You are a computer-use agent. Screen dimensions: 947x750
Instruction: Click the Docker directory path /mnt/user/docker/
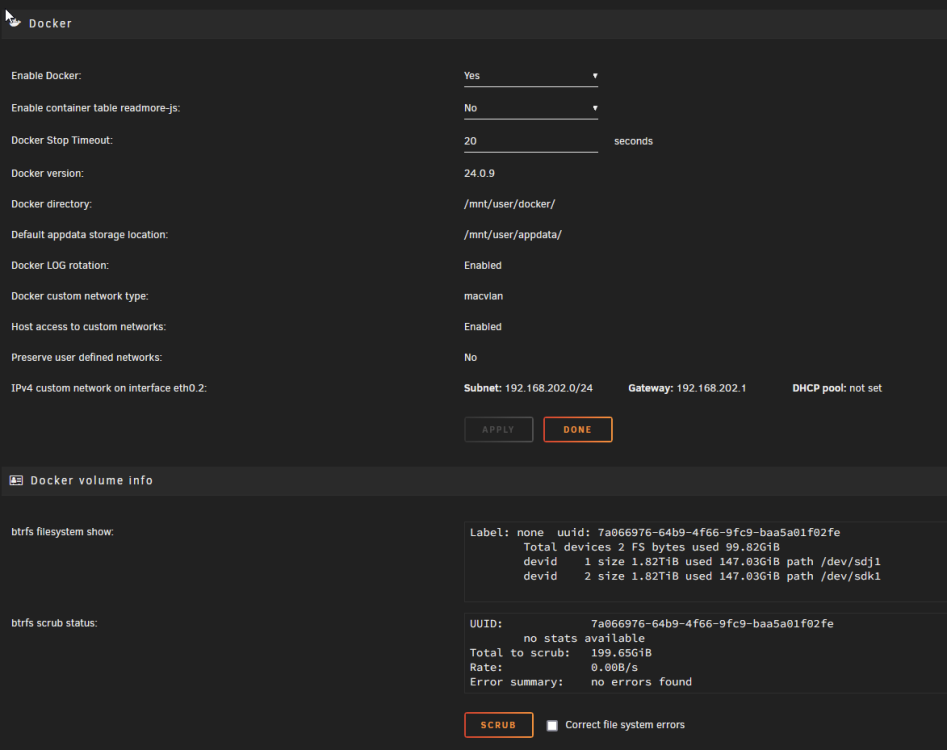point(509,204)
